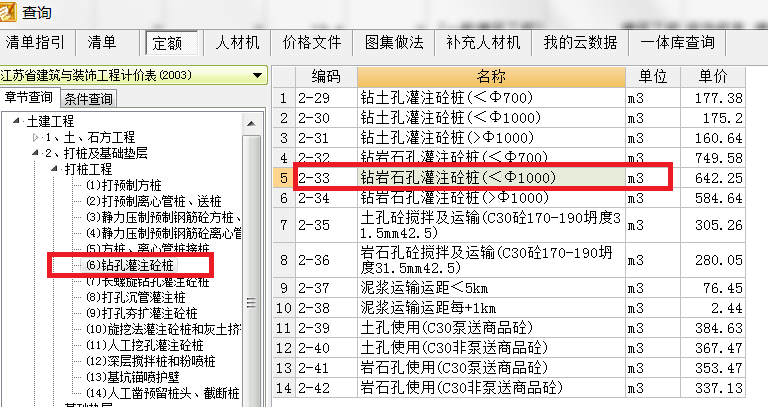The width and height of the screenshot is (768, 407).
Task: Select (6)钻孔灌注砼桩 tree item
Action: point(130,265)
